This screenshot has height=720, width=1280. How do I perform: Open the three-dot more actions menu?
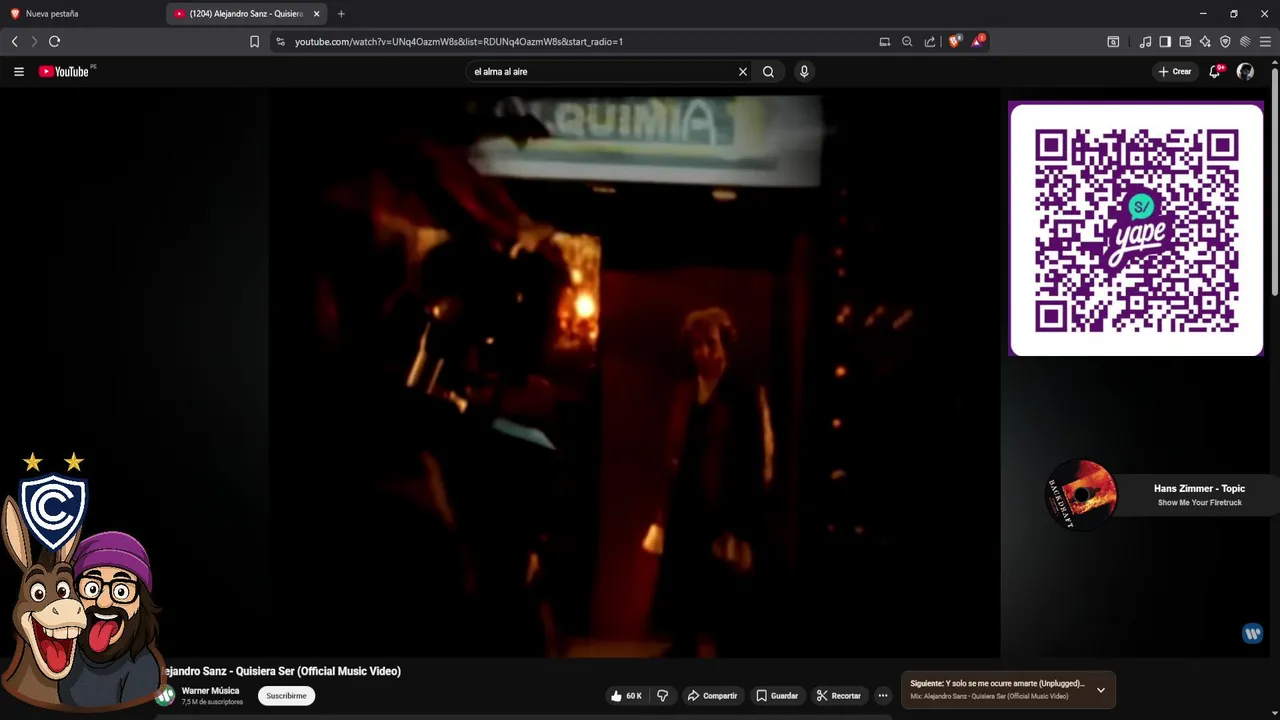click(x=883, y=696)
